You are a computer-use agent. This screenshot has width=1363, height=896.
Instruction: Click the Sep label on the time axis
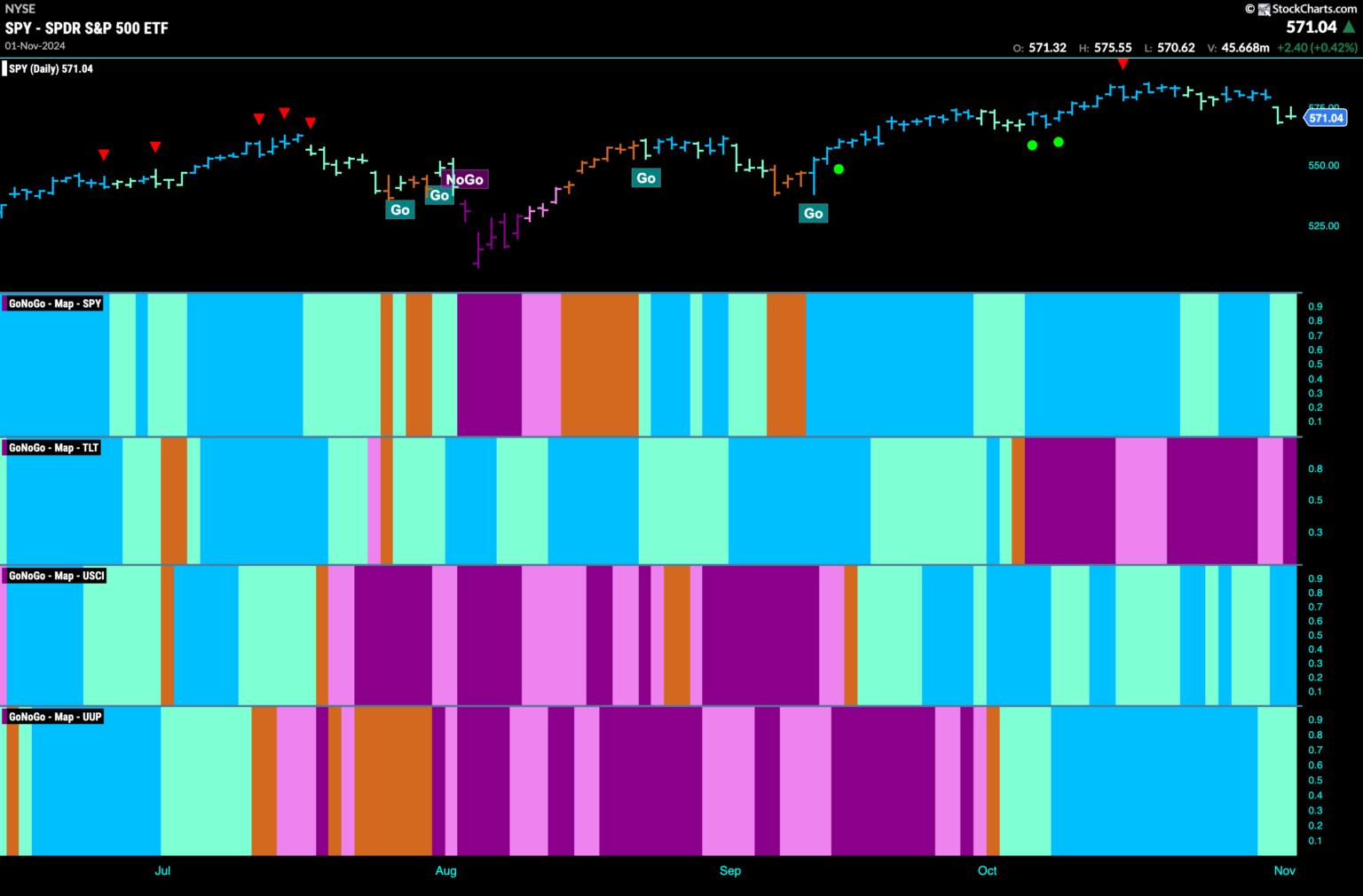pyautogui.click(x=729, y=871)
